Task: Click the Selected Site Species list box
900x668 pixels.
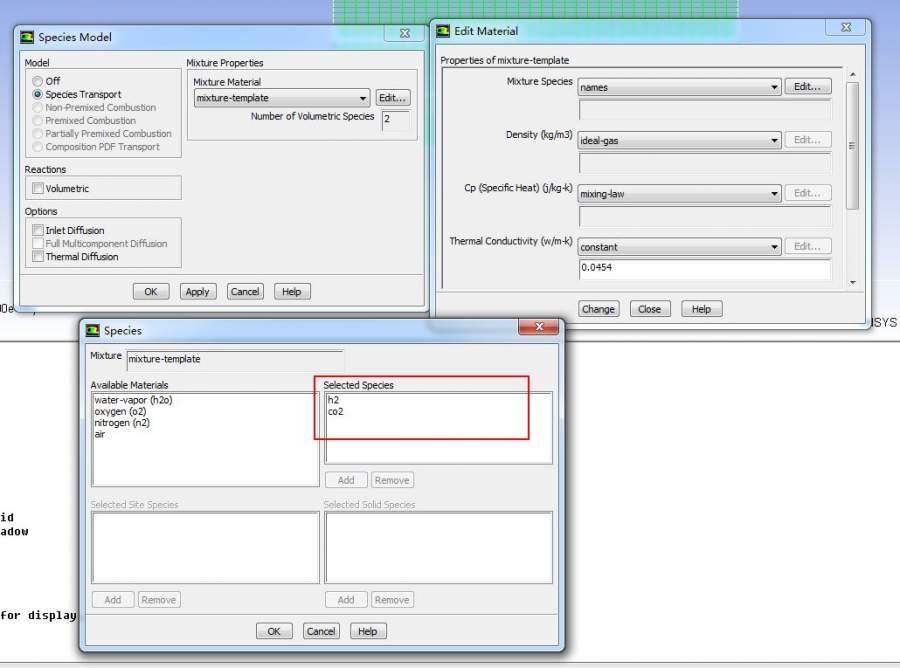Action: (205, 547)
